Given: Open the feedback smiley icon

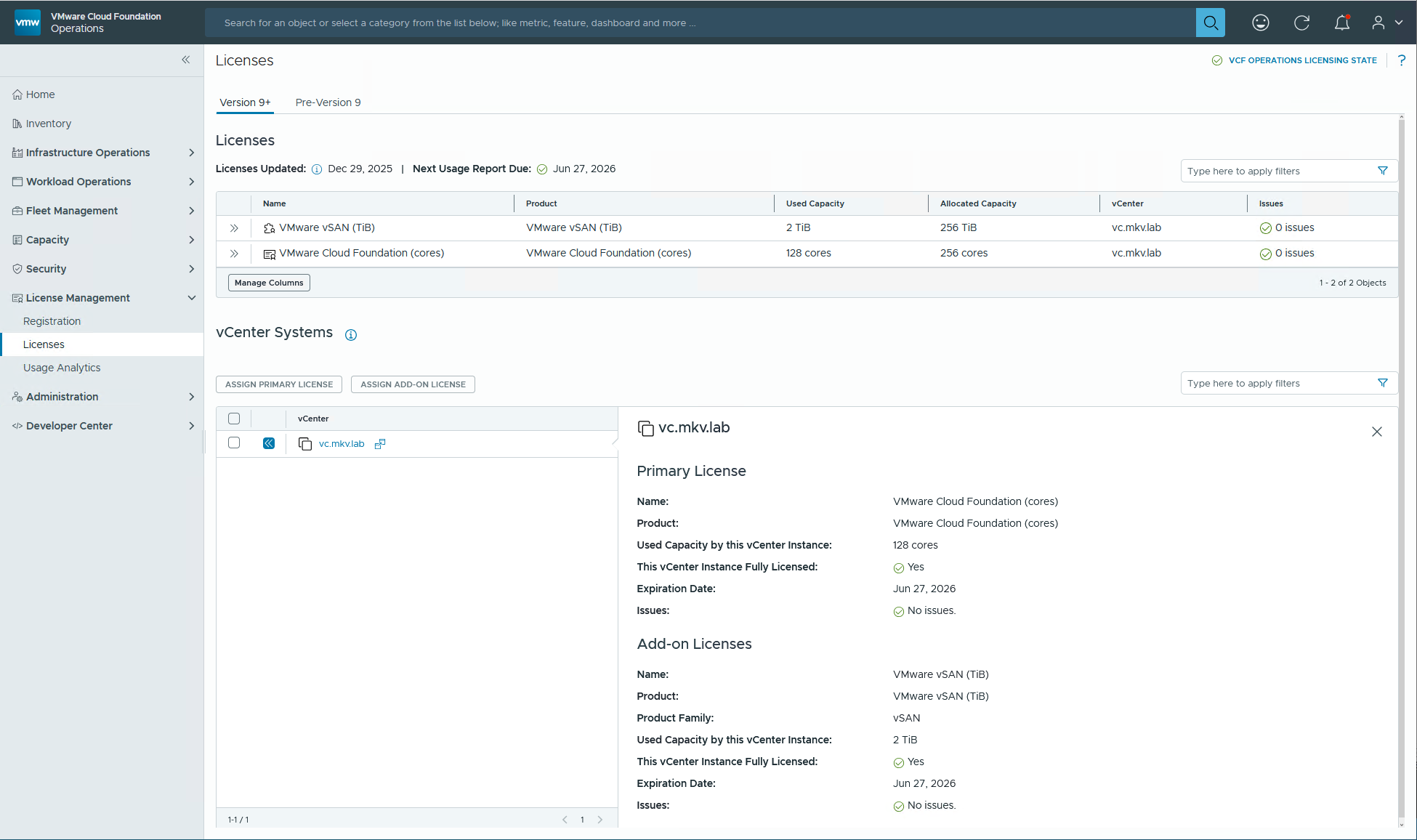Looking at the screenshot, I should point(1261,23).
